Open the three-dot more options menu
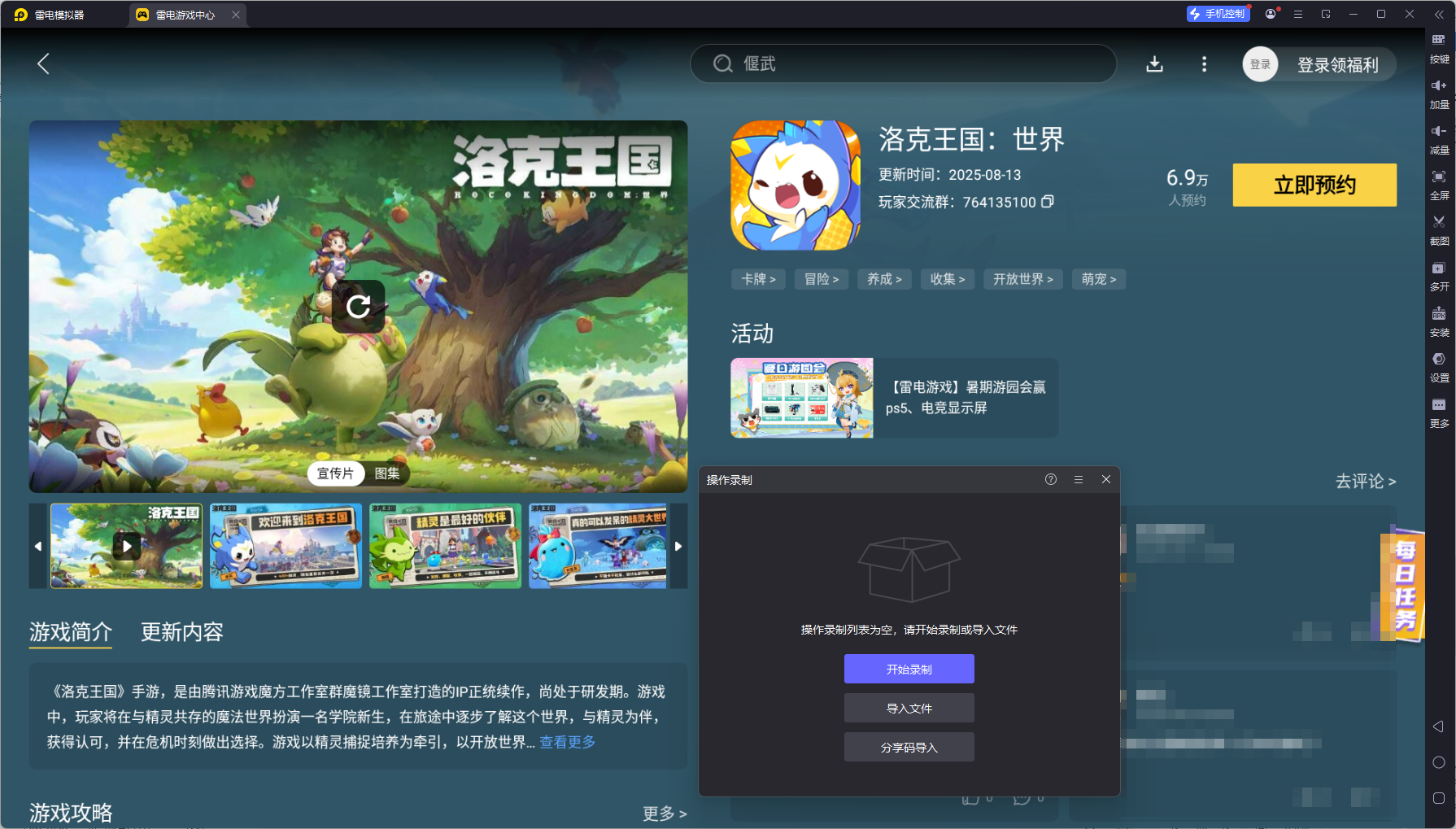The image size is (1456, 829). click(x=1204, y=64)
